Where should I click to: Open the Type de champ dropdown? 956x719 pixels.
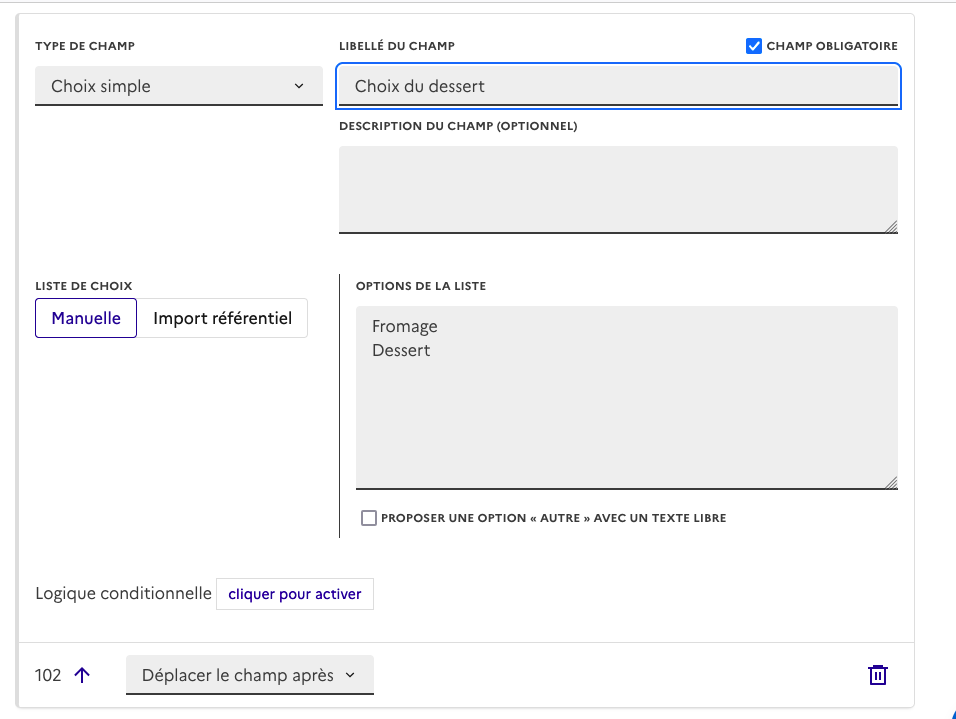click(178, 86)
